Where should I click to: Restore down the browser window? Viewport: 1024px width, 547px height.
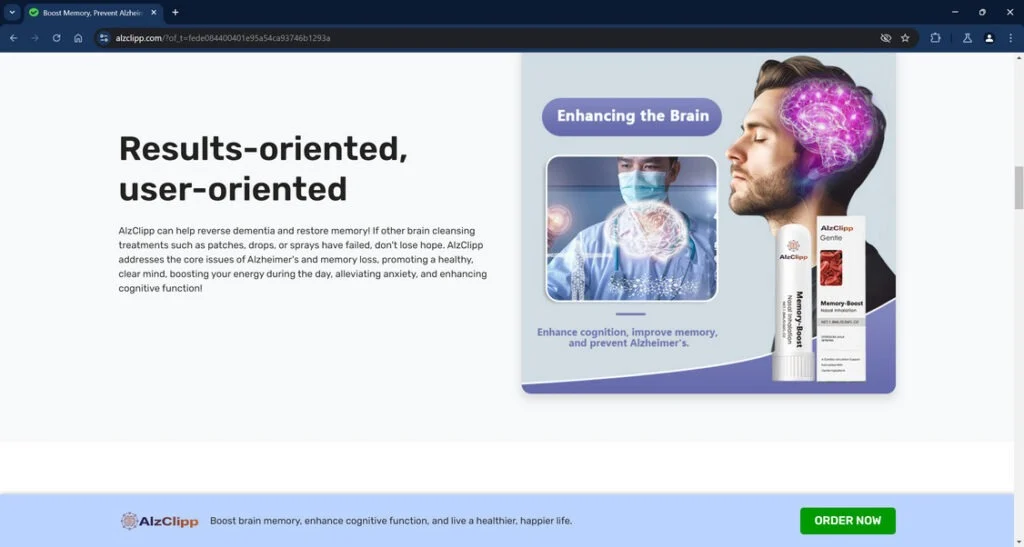point(982,12)
